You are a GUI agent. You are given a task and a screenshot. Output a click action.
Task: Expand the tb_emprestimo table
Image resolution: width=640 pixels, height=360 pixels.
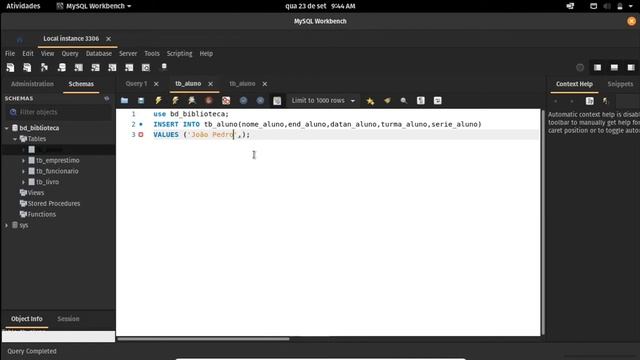23,160
